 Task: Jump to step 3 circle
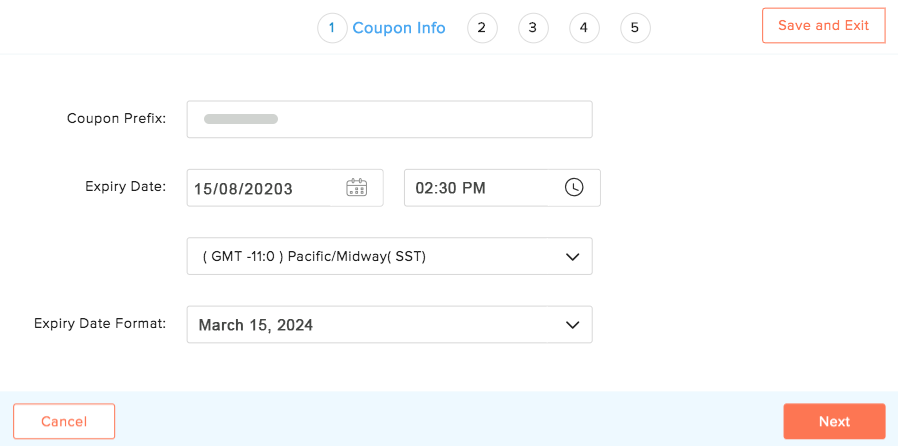point(533,28)
